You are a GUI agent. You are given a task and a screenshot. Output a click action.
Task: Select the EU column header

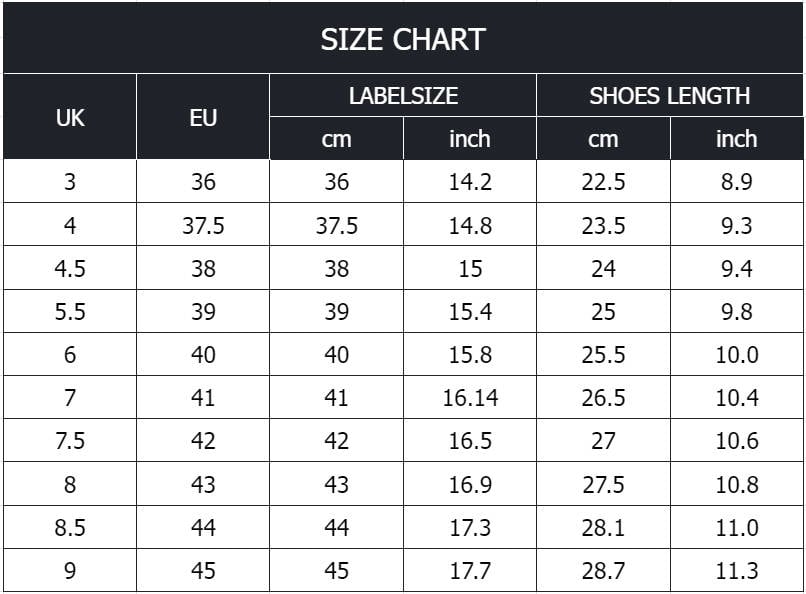203,117
